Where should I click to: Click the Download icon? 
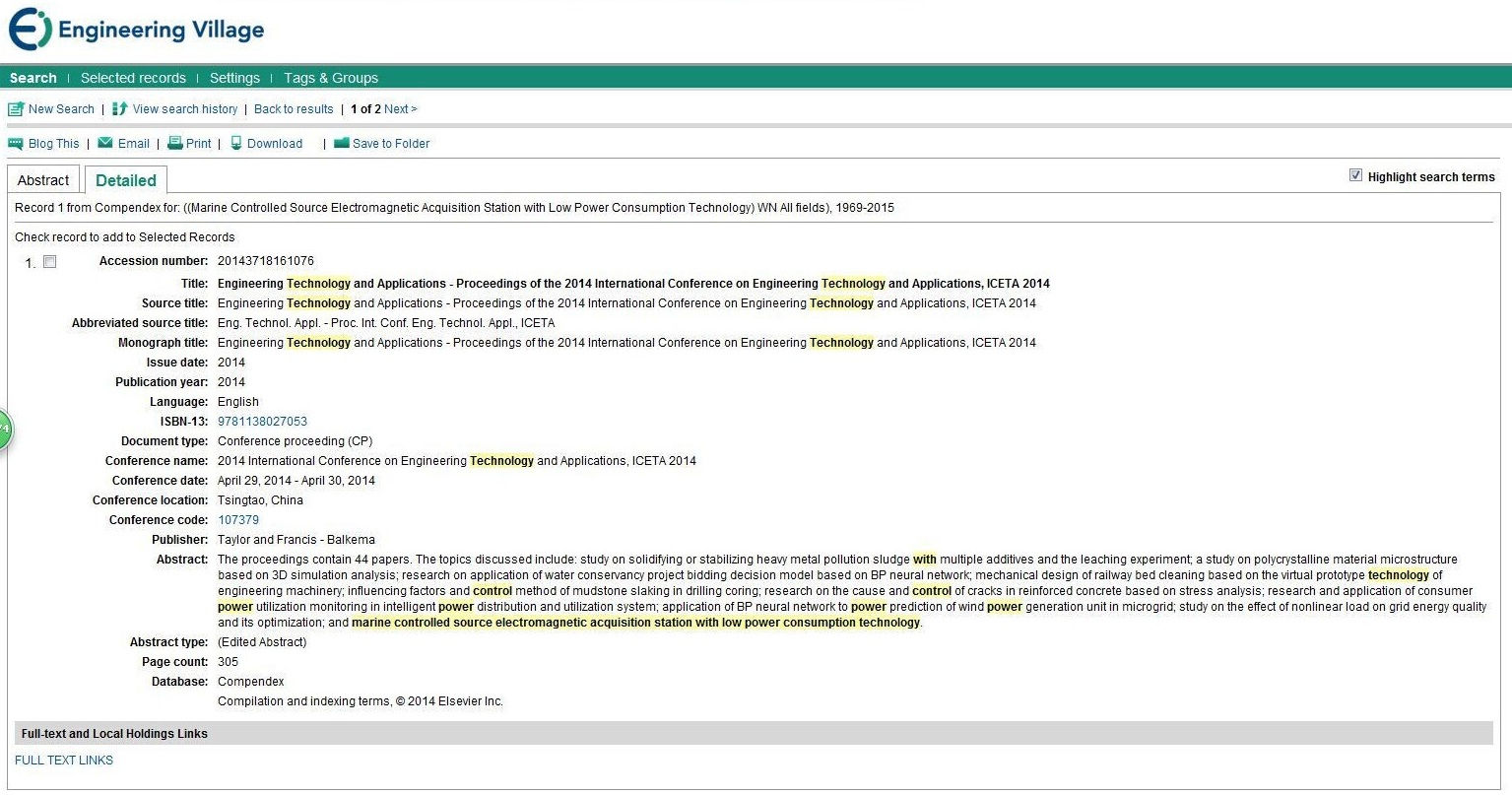pos(236,143)
